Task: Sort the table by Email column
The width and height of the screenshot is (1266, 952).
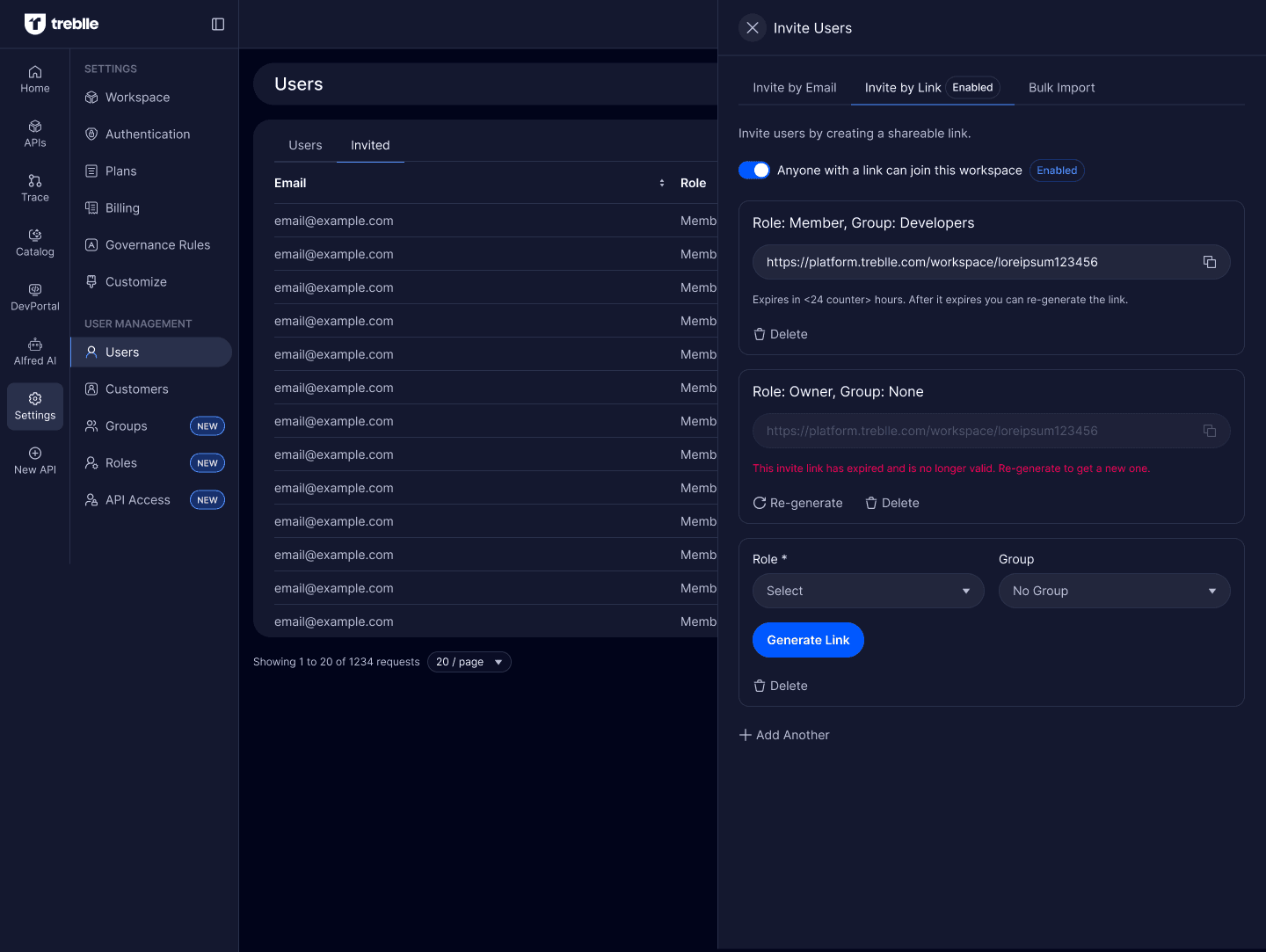Action: pyautogui.click(x=661, y=183)
